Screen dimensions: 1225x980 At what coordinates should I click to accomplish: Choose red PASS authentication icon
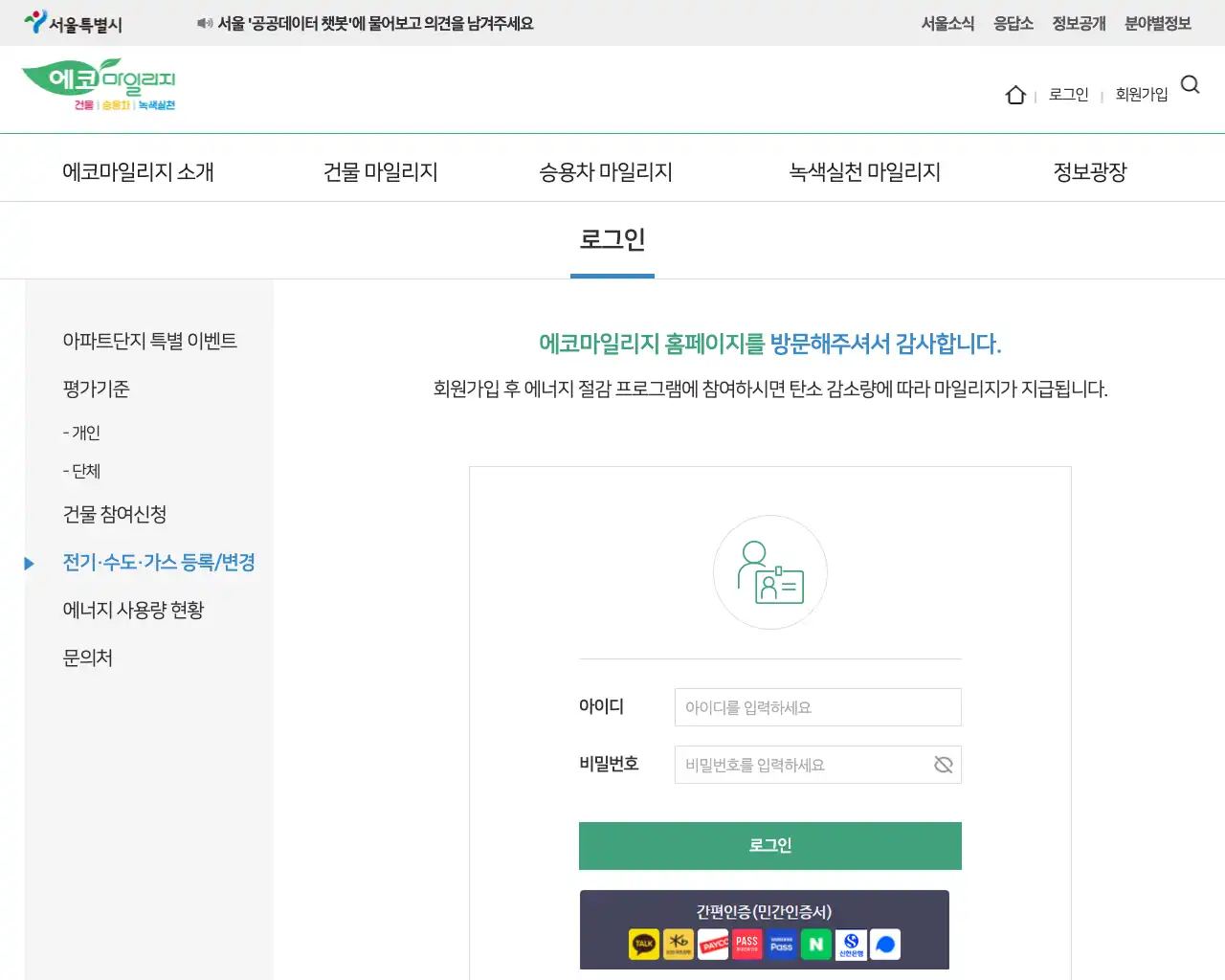pos(747,945)
